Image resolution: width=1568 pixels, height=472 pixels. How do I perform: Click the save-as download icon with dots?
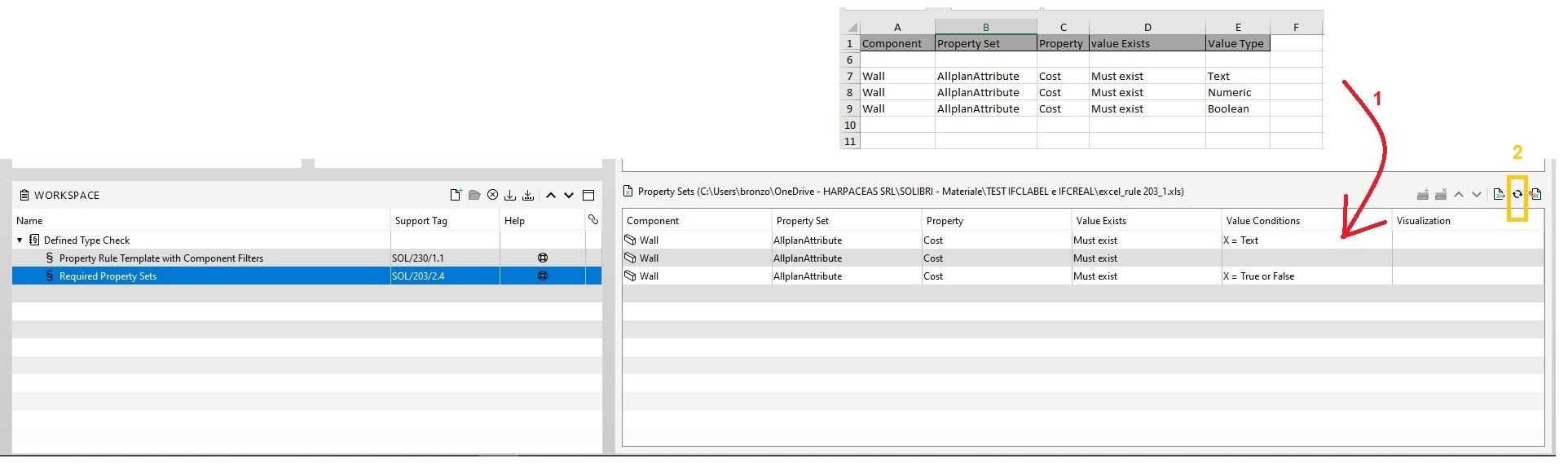click(528, 195)
